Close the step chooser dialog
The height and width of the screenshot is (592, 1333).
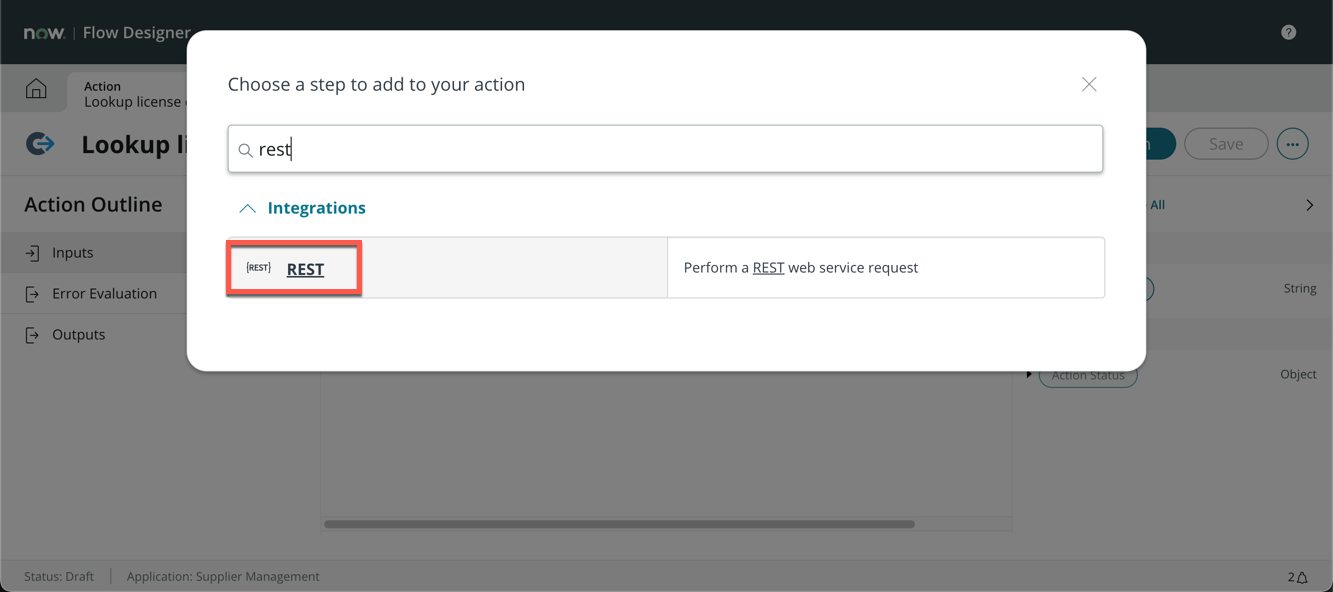(x=1089, y=85)
